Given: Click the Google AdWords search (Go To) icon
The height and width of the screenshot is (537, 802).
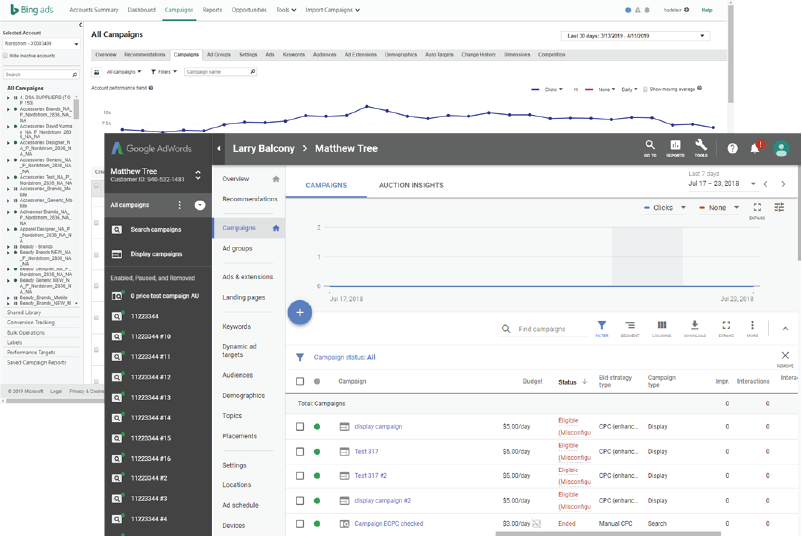Looking at the screenshot, I should 650,145.
